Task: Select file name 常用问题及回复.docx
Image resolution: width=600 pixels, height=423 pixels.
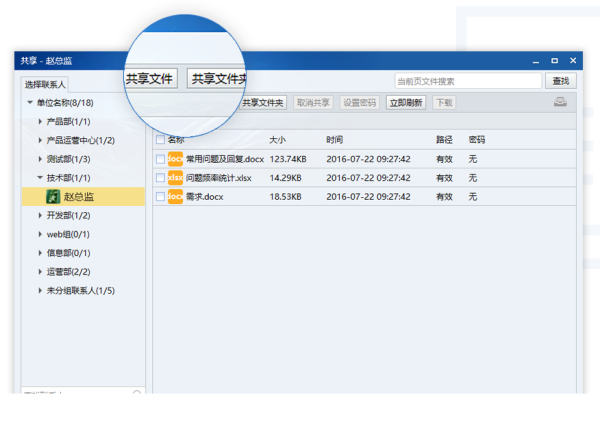Action: (x=225, y=159)
